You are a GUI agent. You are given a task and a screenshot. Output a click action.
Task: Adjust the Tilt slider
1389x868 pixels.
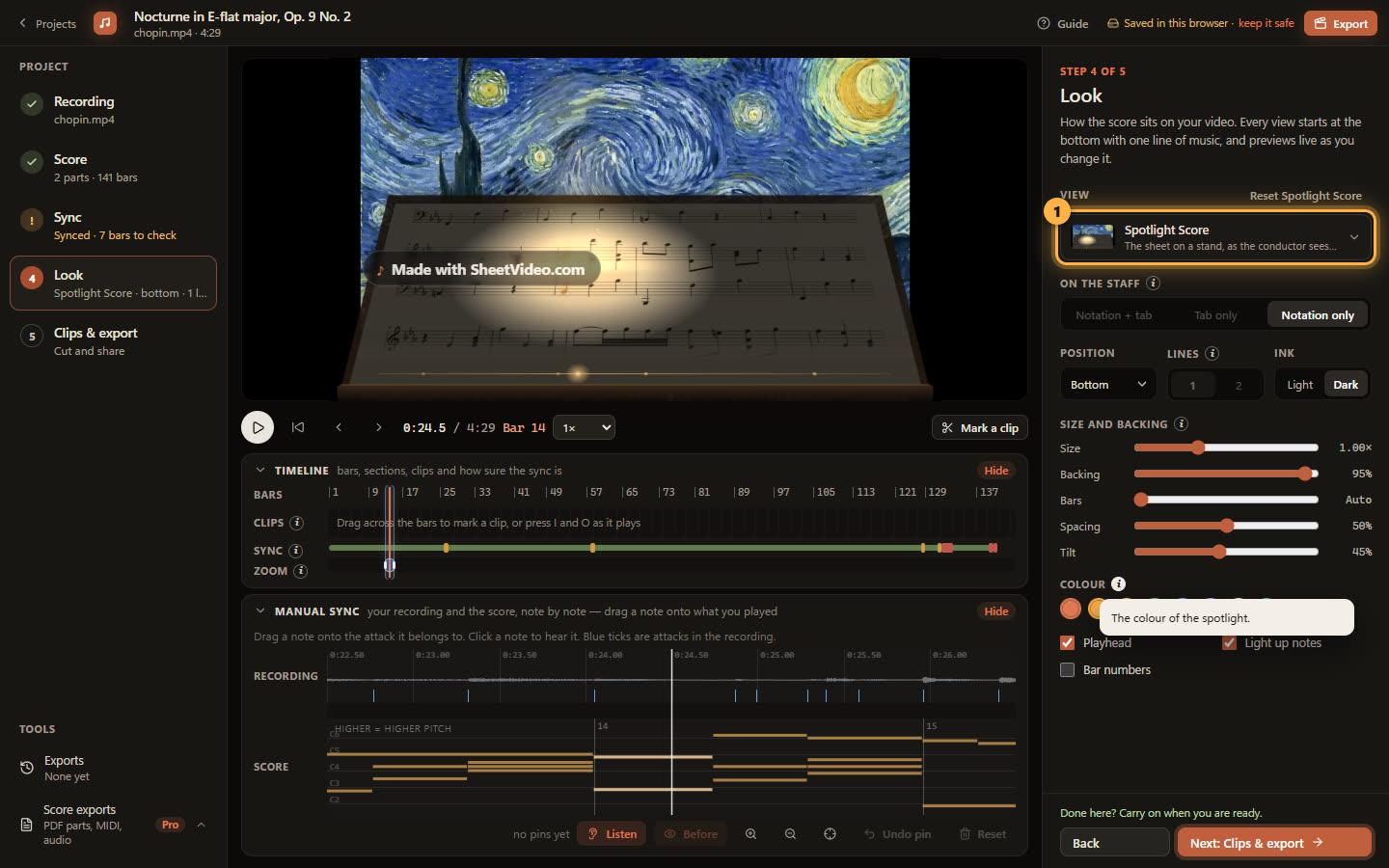[x=1226, y=552]
